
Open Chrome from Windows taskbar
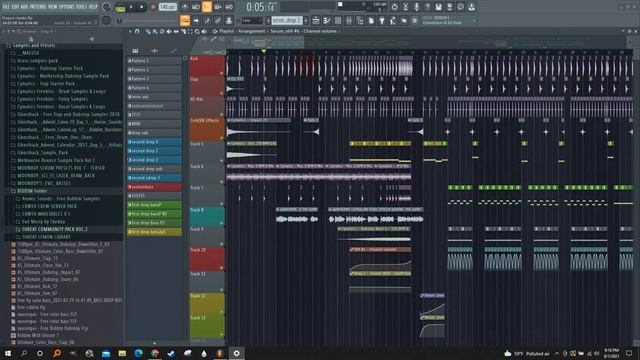point(155,353)
